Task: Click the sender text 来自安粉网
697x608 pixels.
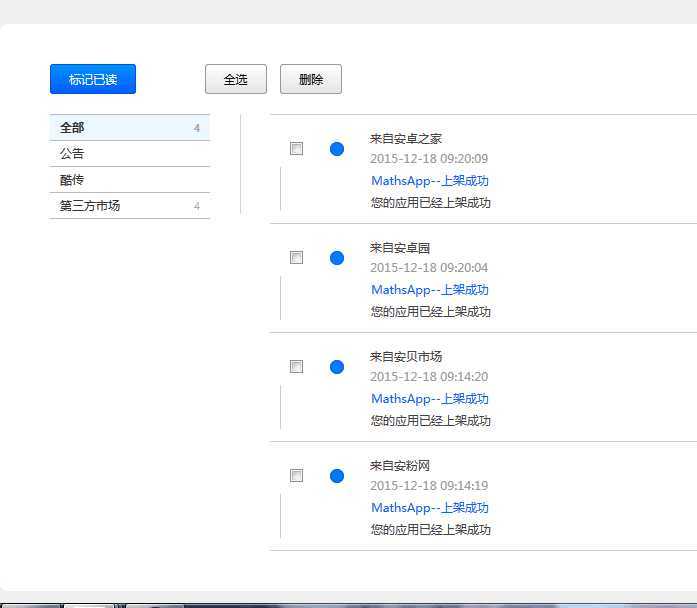Action: [x=400, y=465]
